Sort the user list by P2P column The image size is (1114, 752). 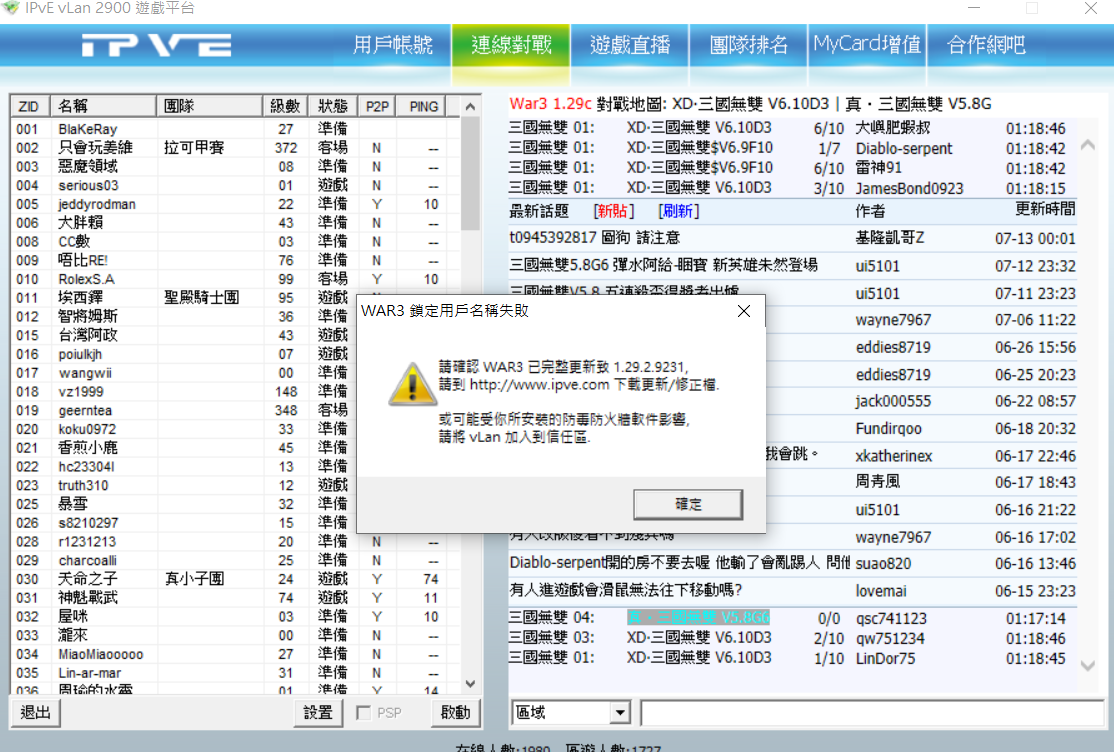click(377, 106)
